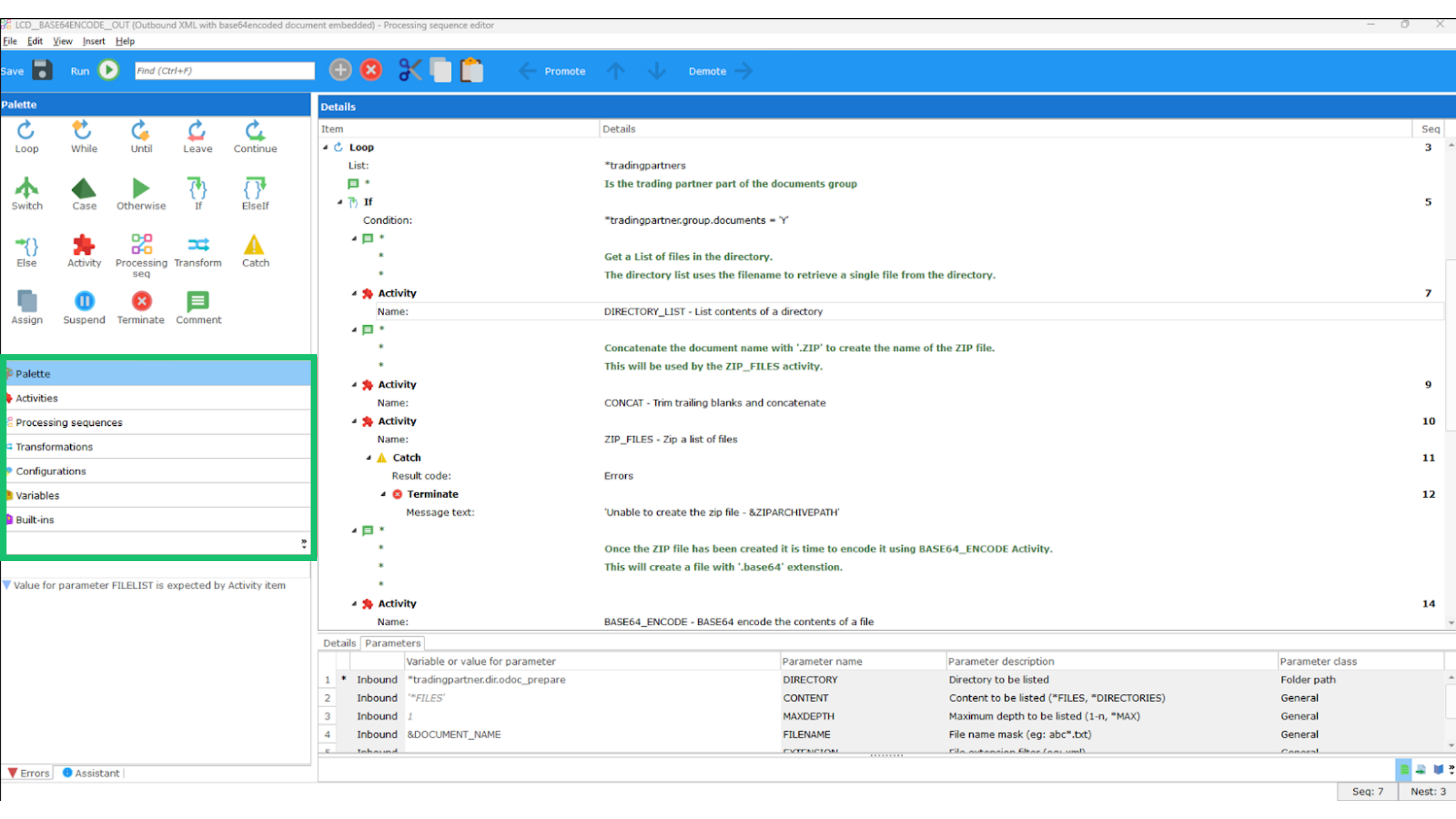
Task: Open the Assistant tab
Action: (91, 773)
